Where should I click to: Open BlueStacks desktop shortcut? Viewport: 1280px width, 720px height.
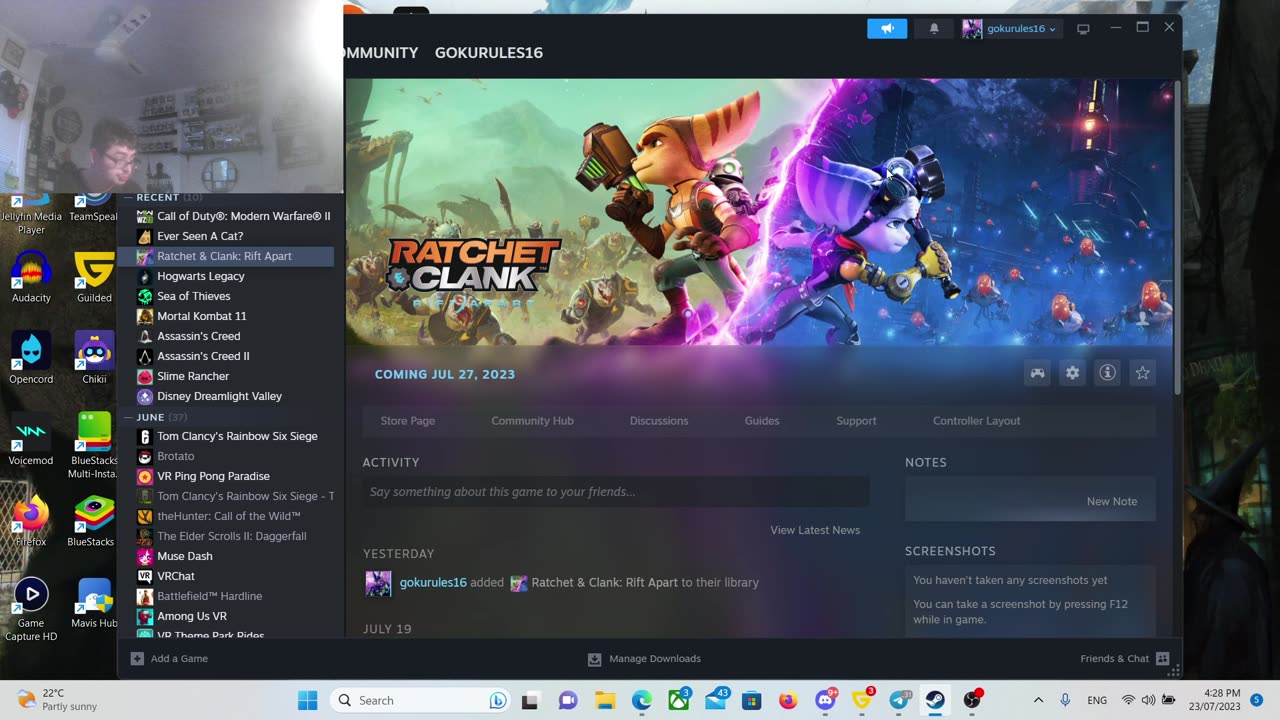pyautogui.click(x=94, y=521)
